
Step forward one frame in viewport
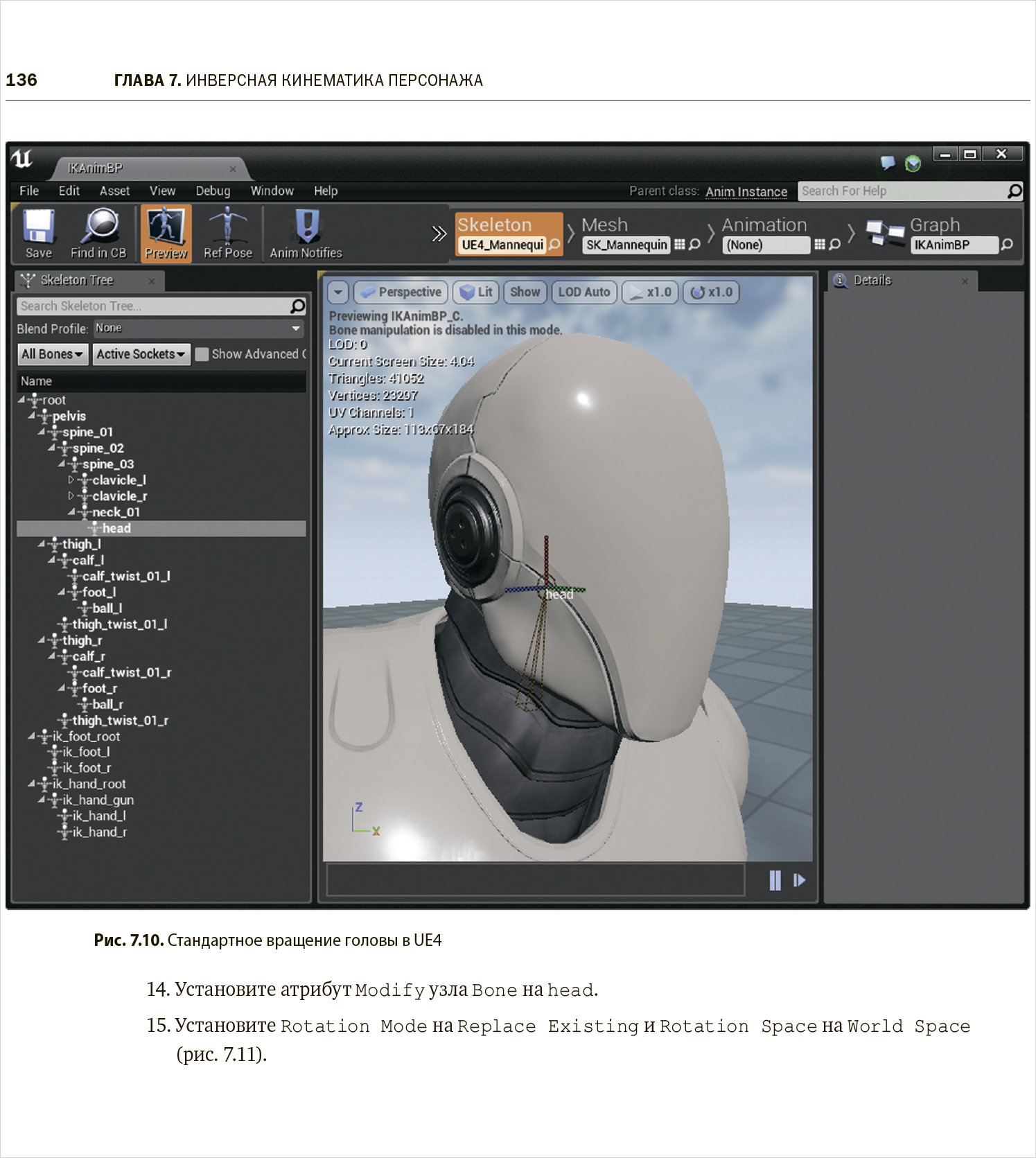[799, 880]
